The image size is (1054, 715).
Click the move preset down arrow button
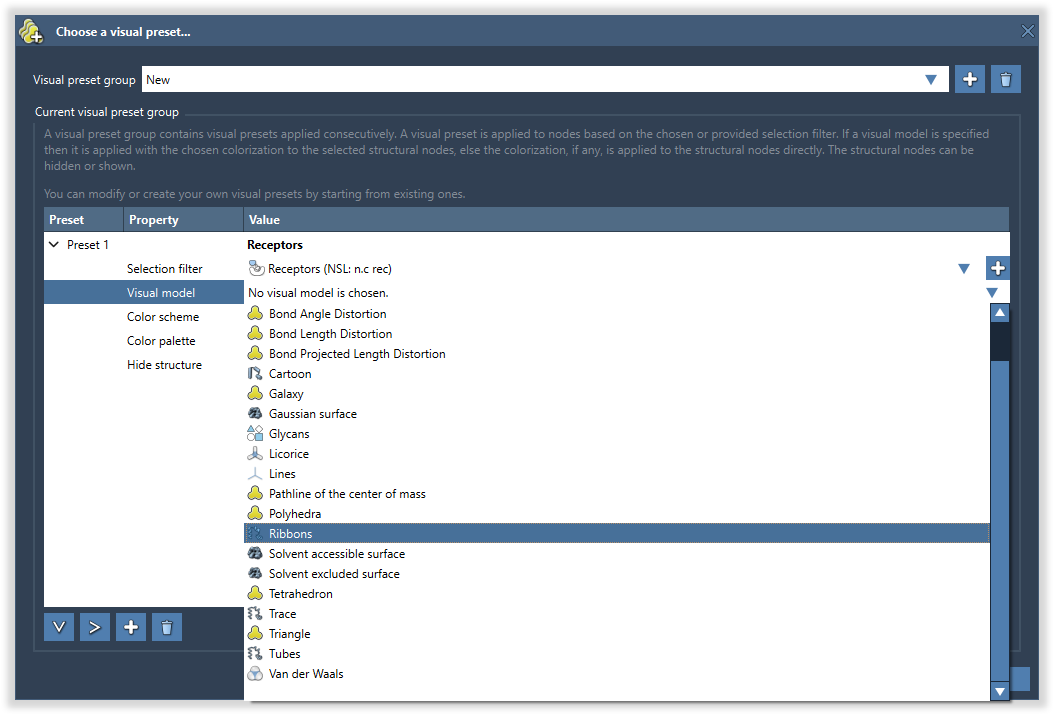click(x=59, y=627)
